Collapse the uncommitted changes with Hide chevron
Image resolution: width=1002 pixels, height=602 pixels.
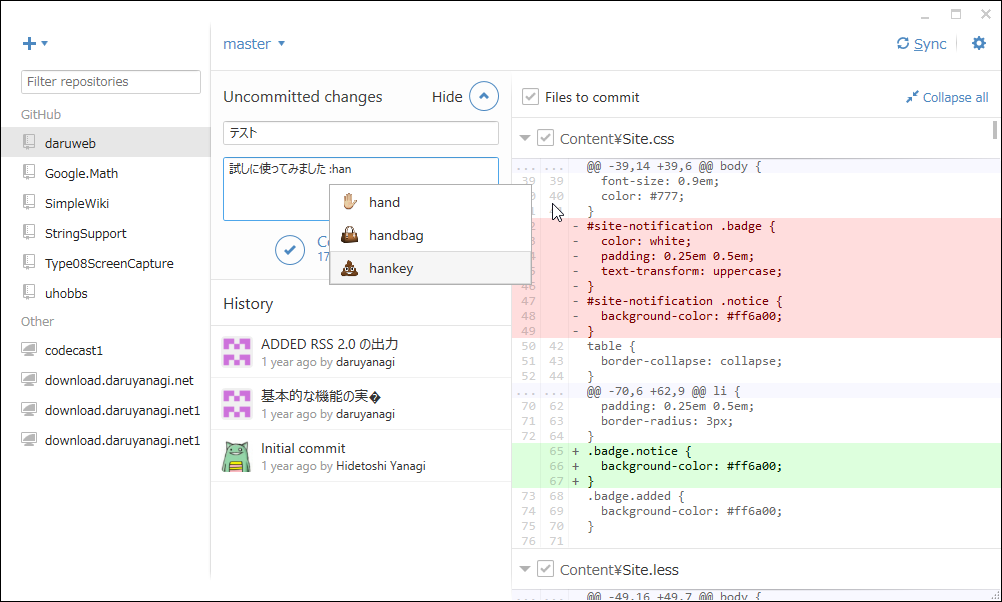pos(484,97)
